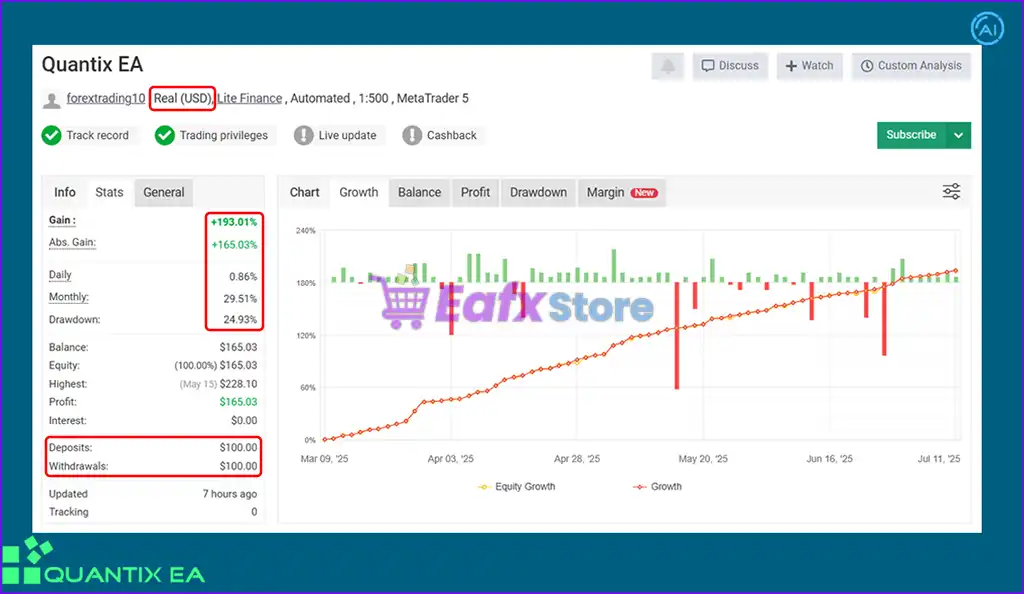The width and height of the screenshot is (1024, 594).
Task: Click the 24.93% drawdown value
Action: pos(240,320)
